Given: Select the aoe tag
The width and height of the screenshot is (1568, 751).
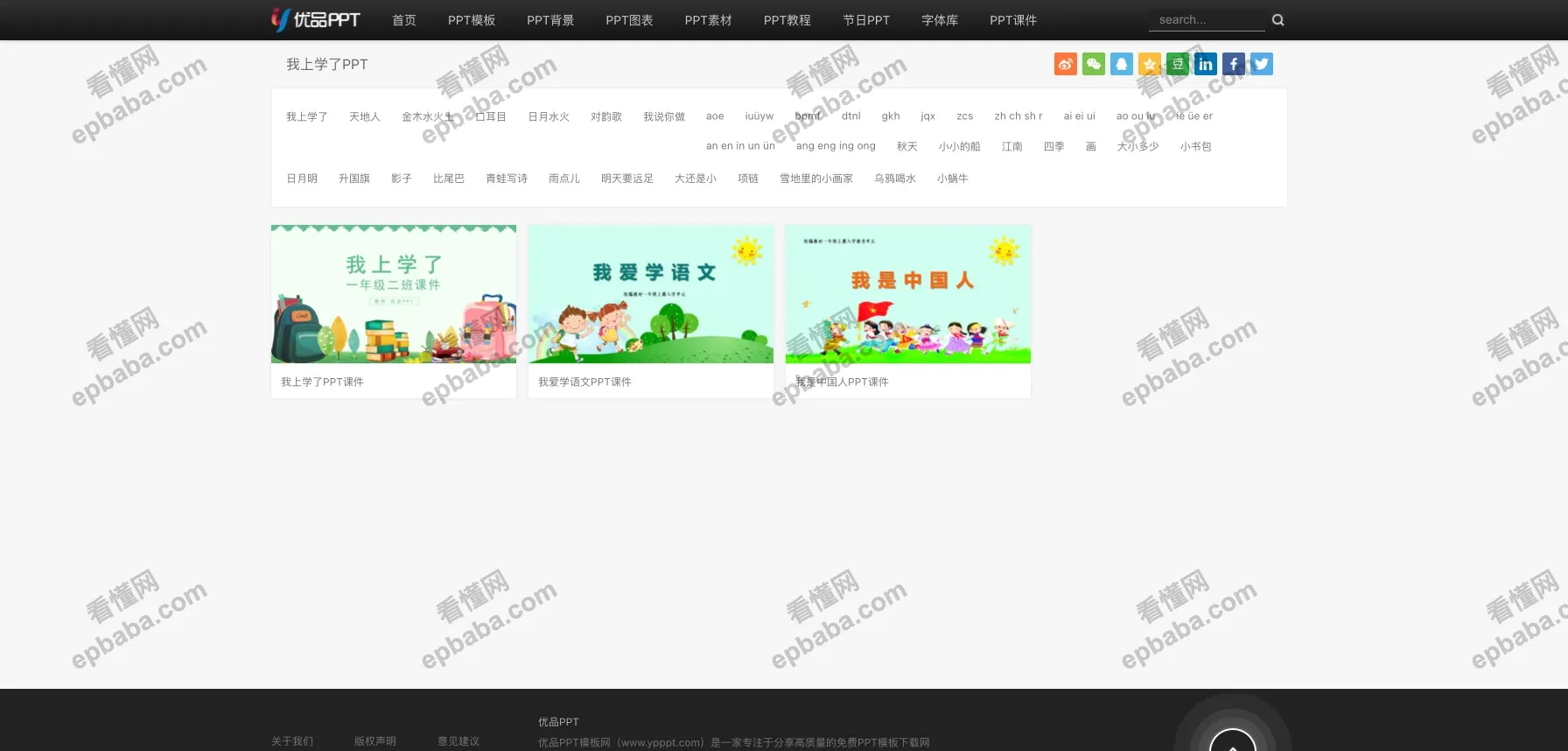Looking at the screenshot, I should pos(715,116).
